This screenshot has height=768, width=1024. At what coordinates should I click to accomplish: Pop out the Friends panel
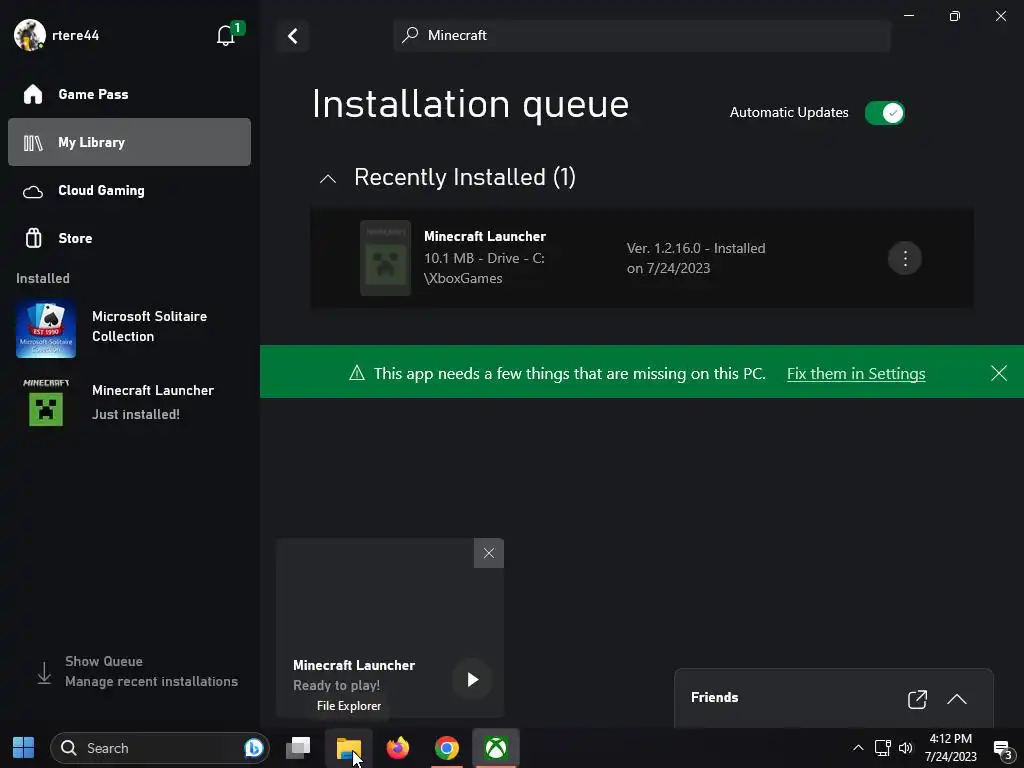[917, 699]
